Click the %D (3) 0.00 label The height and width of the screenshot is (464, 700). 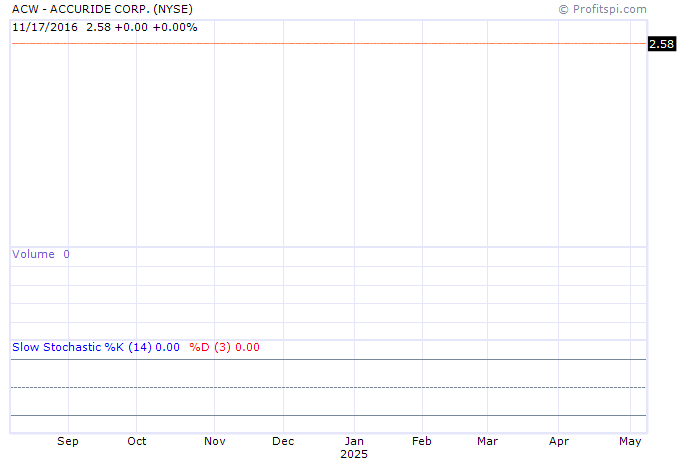[x=224, y=347]
